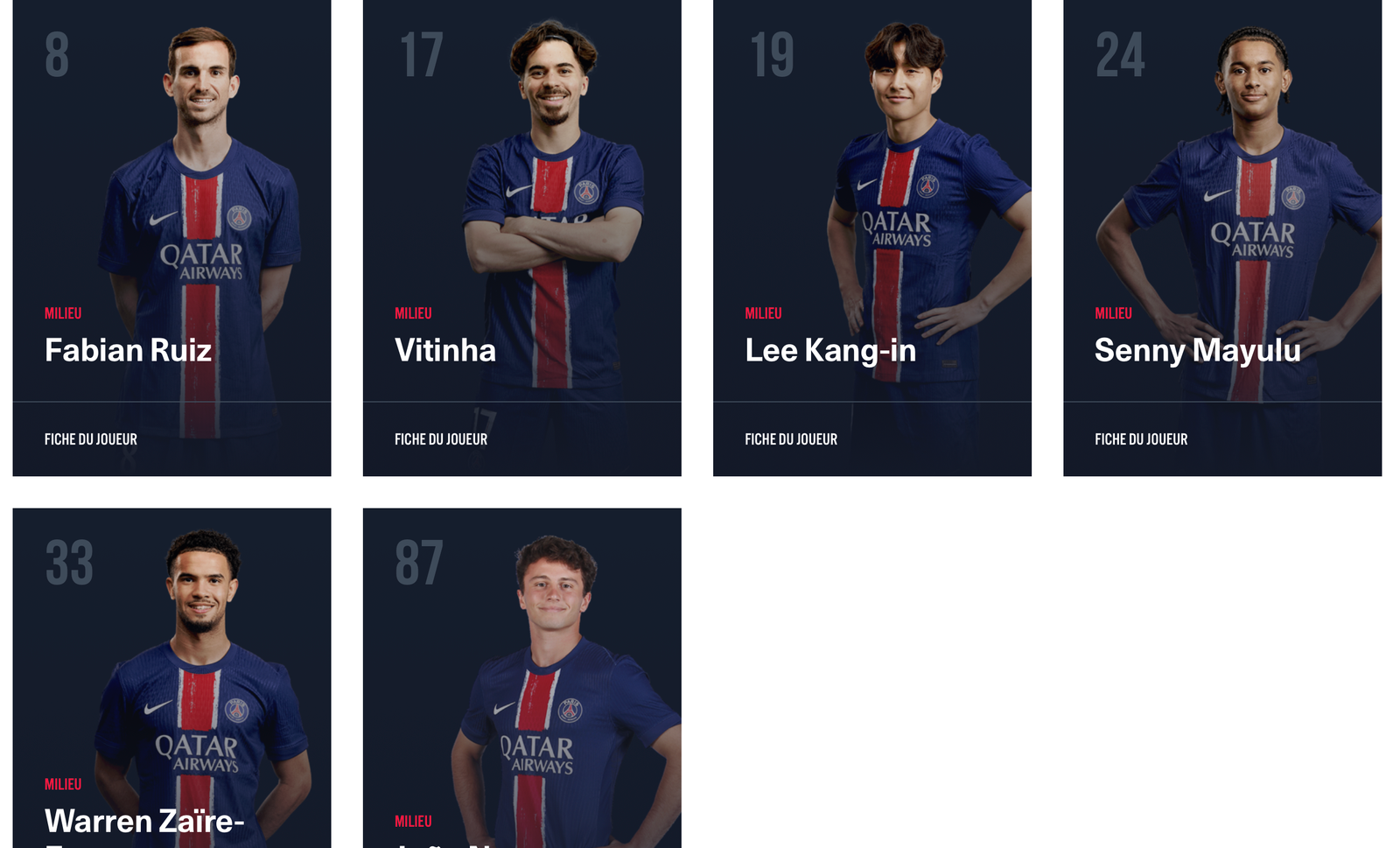
Task: Click Fabian Ruiz's Fiche du joueur link
Action: (x=91, y=439)
